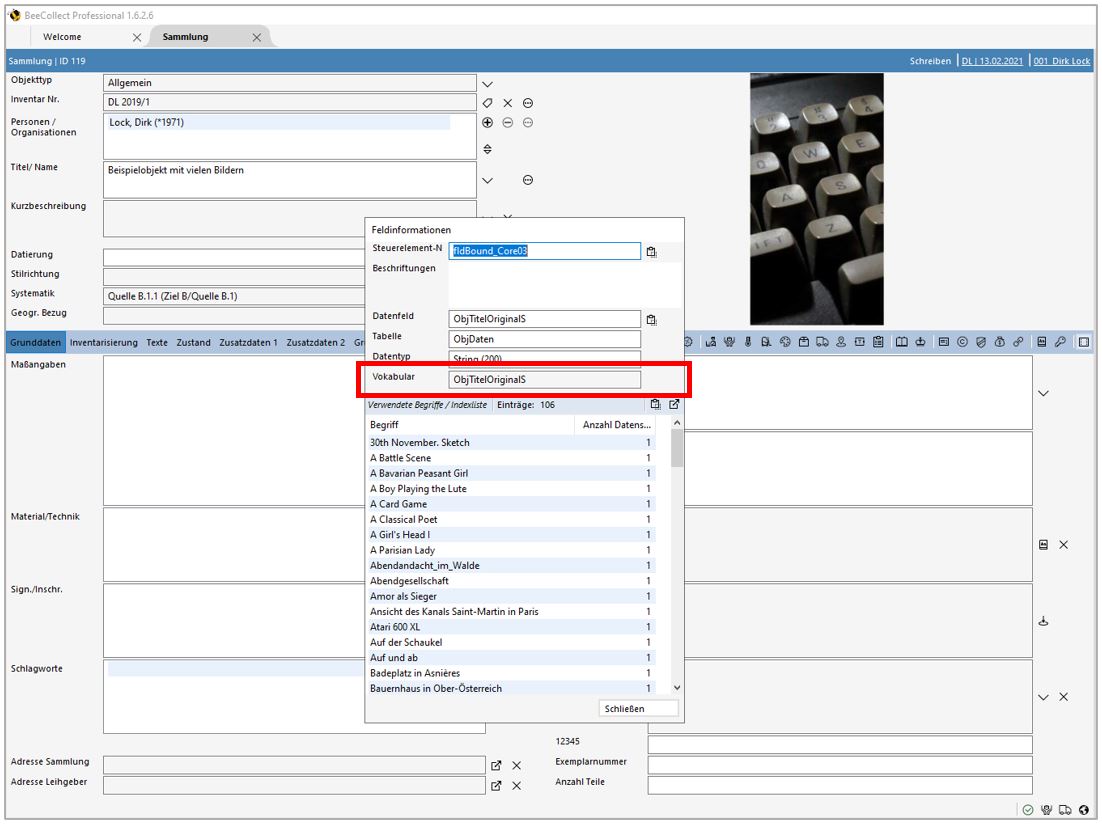Expand the Schlagworte dropdown chevron
1102x824 pixels.
point(1043,697)
